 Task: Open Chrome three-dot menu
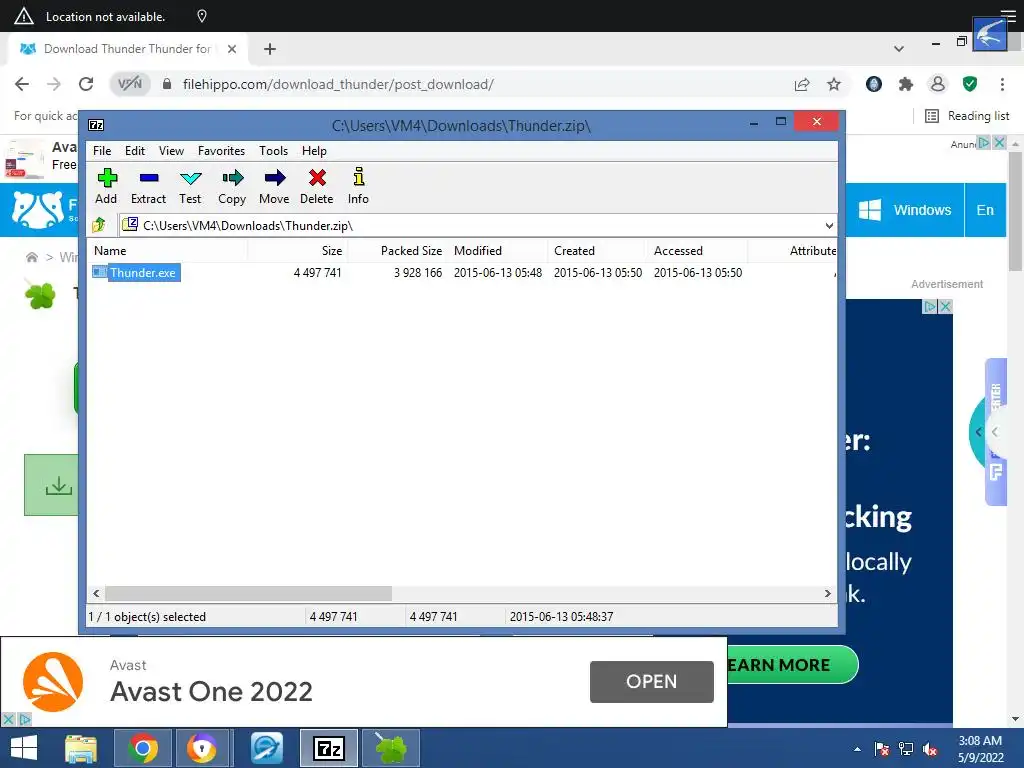[x=1002, y=84]
